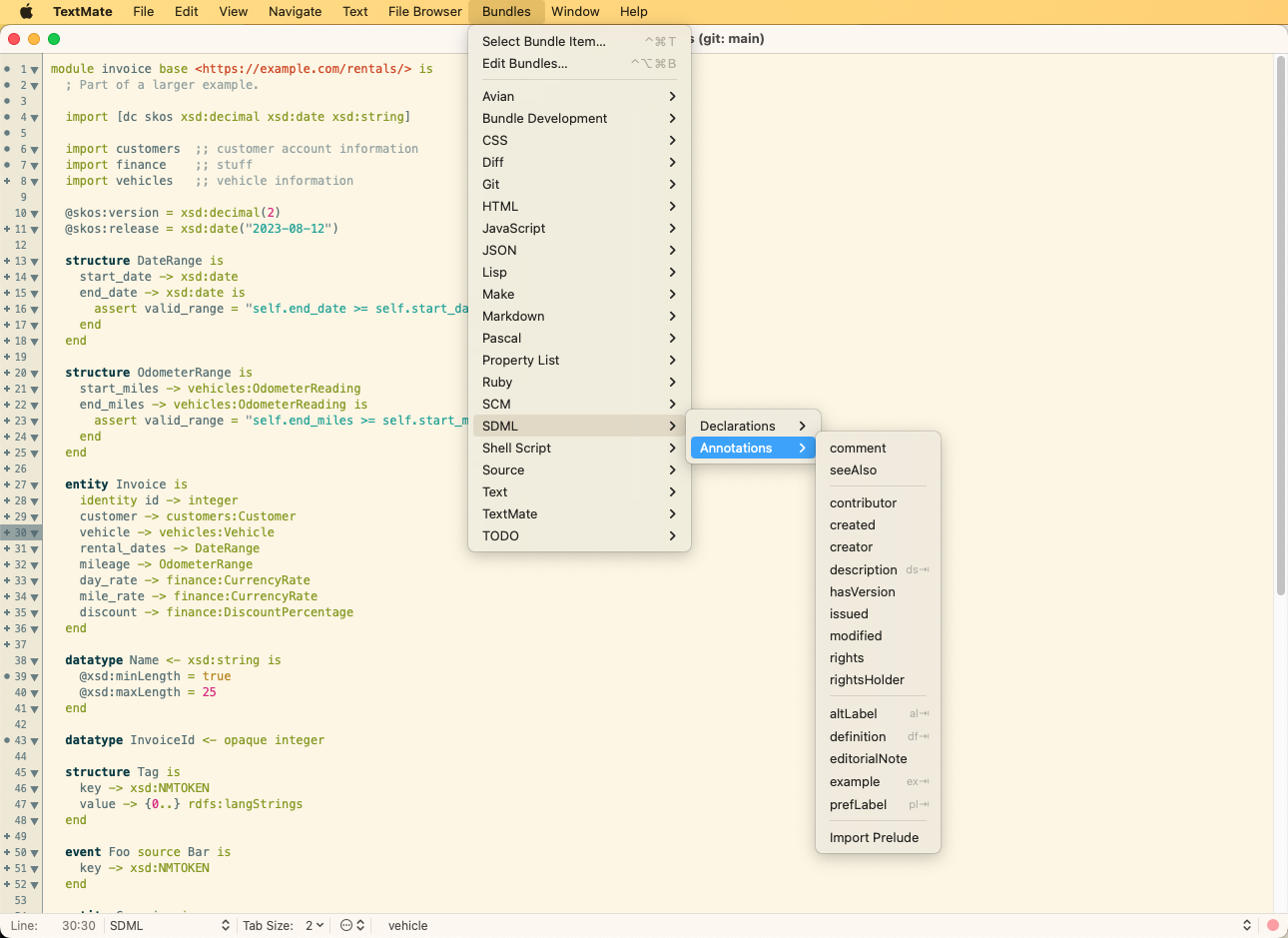Choose Edit Bundles…
The height and width of the screenshot is (938, 1288).
[x=579, y=63]
